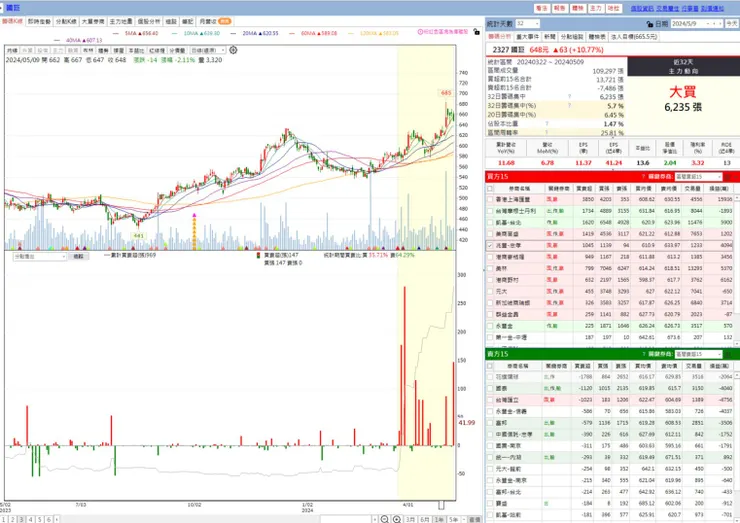This screenshot has width=740, height=523.
Task: Click the 主力 button in top bar
Action: [596, 8]
